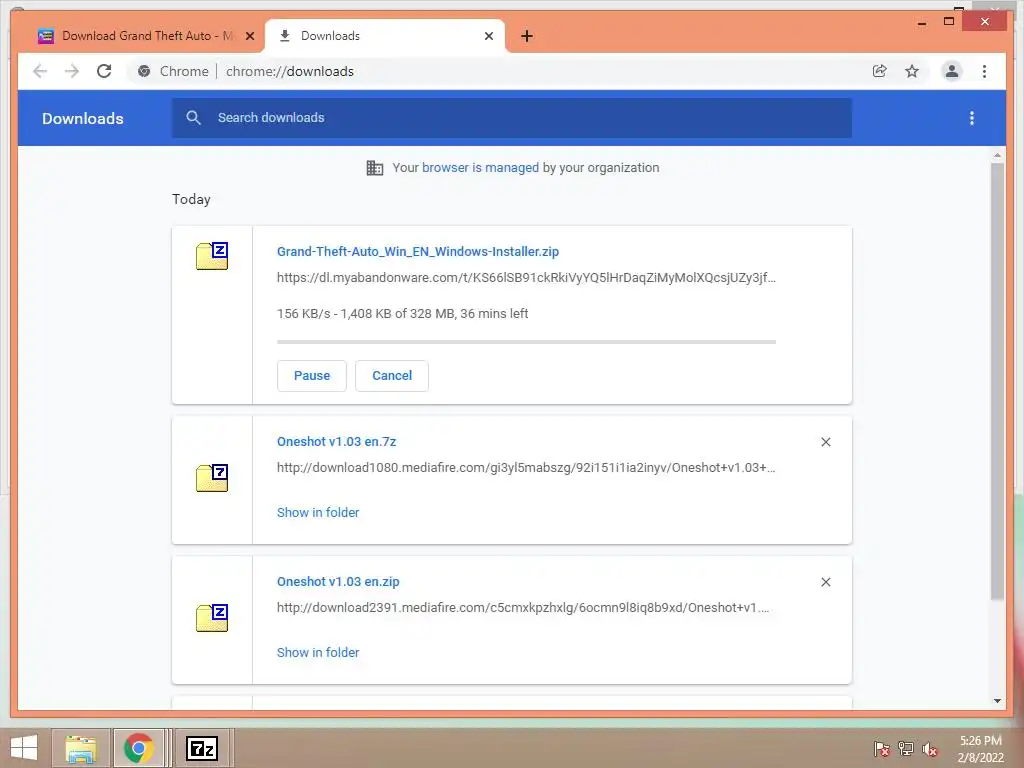The width and height of the screenshot is (1024, 768).
Task: Click the '156 KB/s' download status text
Action: [402, 313]
